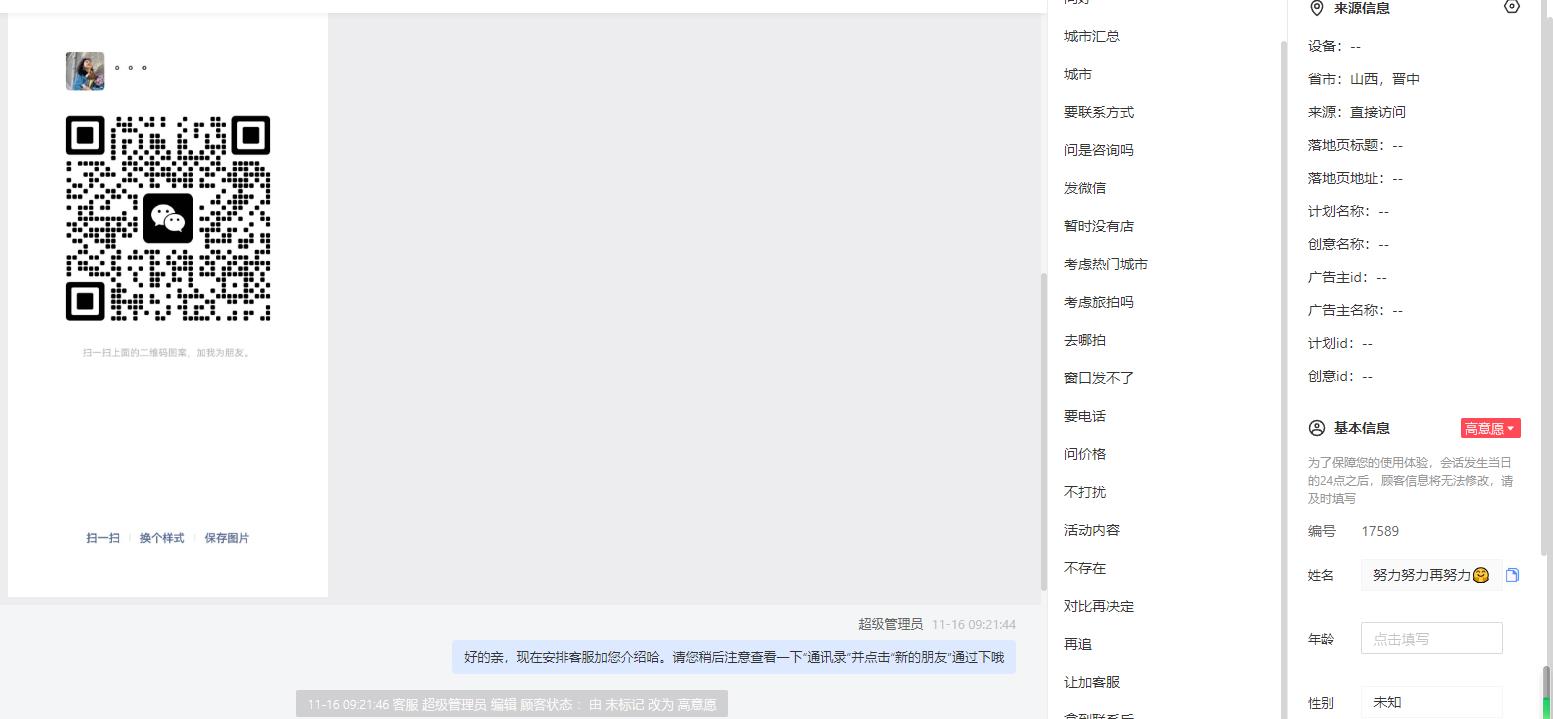1553x719 pixels.
Task: Click the 设备 row in 来源信息
Action: [x=1334, y=46]
